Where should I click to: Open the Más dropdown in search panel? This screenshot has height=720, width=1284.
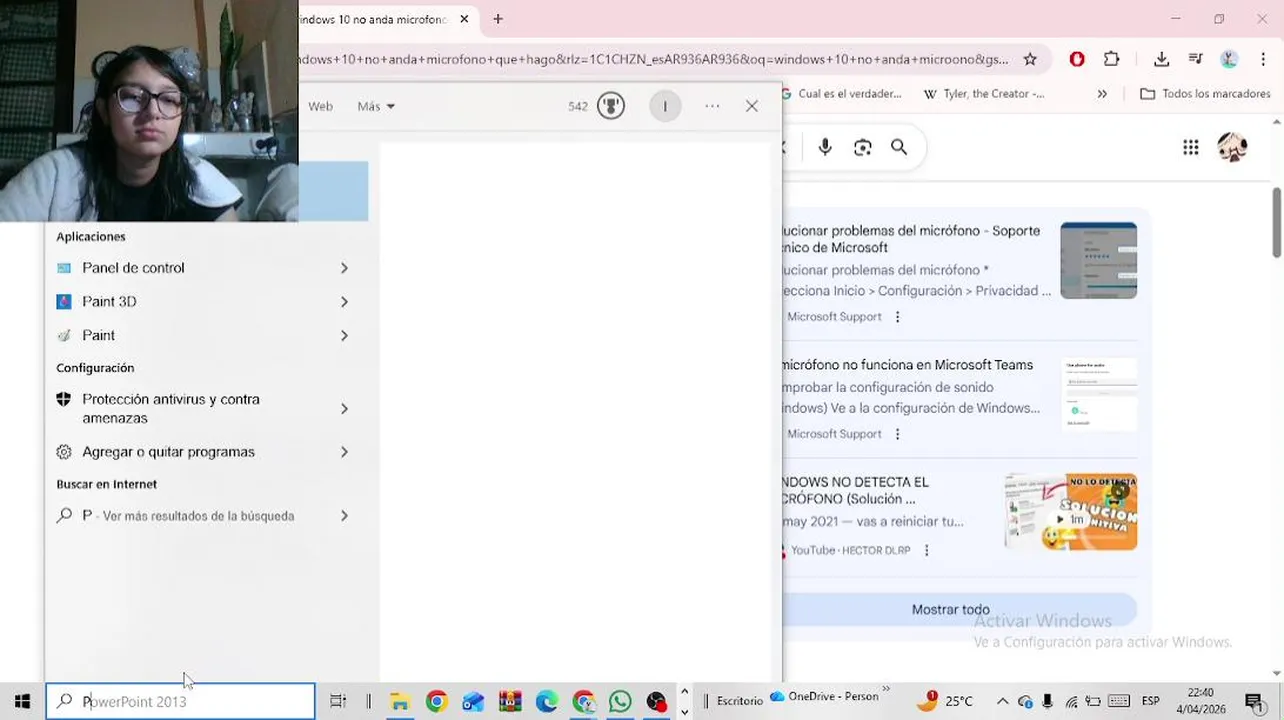tap(376, 106)
